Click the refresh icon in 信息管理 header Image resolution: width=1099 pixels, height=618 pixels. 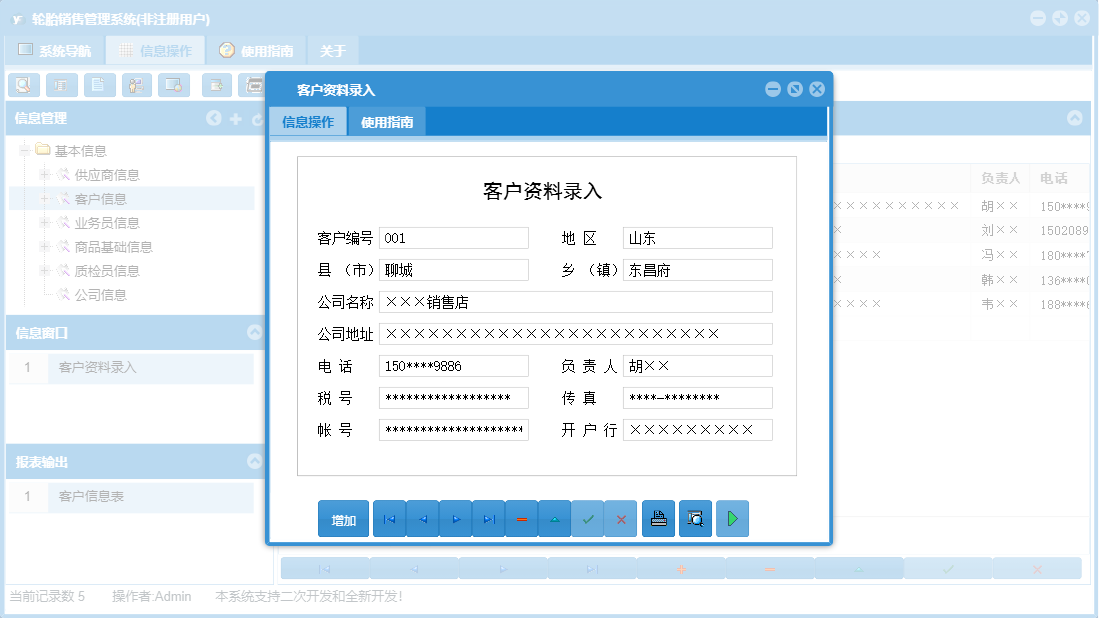point(258,118)
